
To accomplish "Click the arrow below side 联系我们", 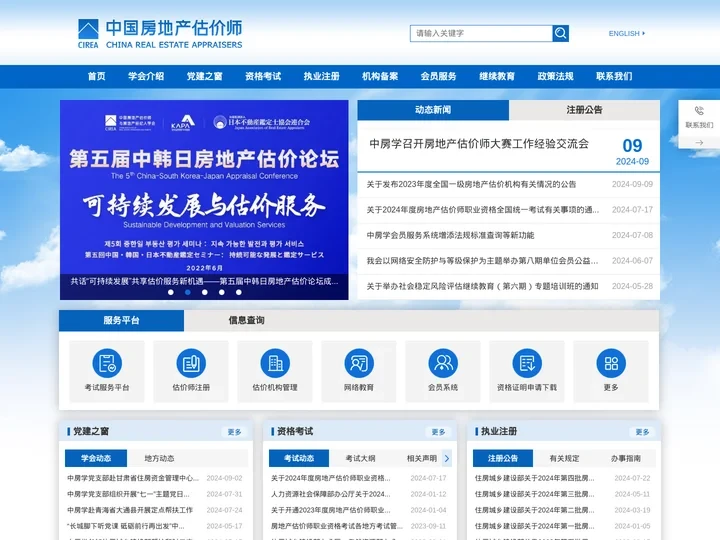I will point(699,143).
